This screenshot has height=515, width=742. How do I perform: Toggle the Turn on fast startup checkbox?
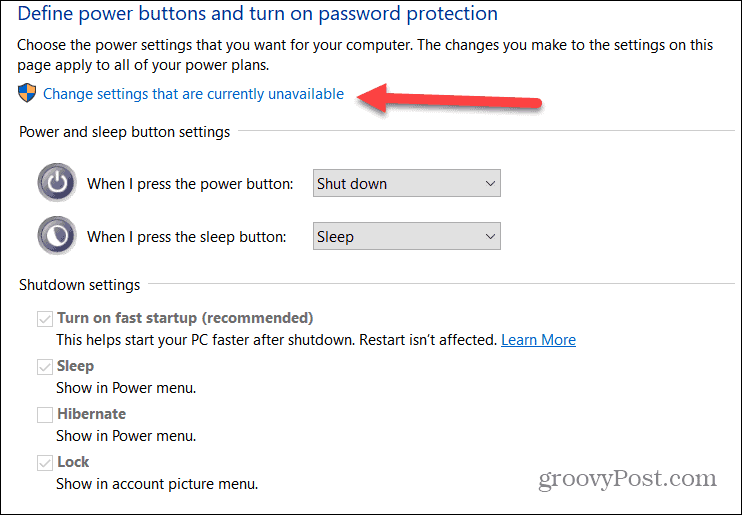coord(44,319)
